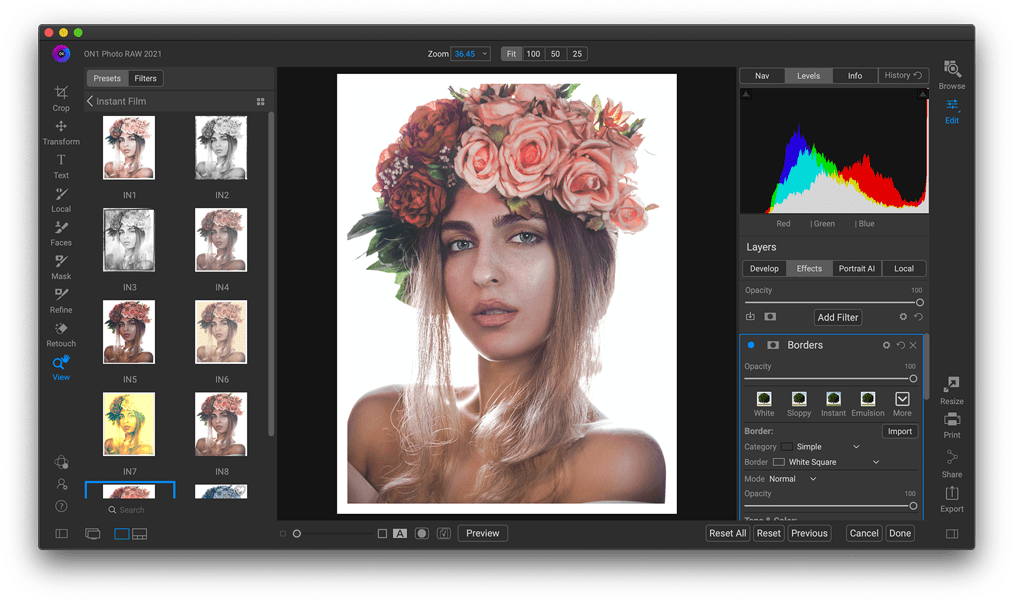
Task: Open the Resize module
Action: [951, 390]
